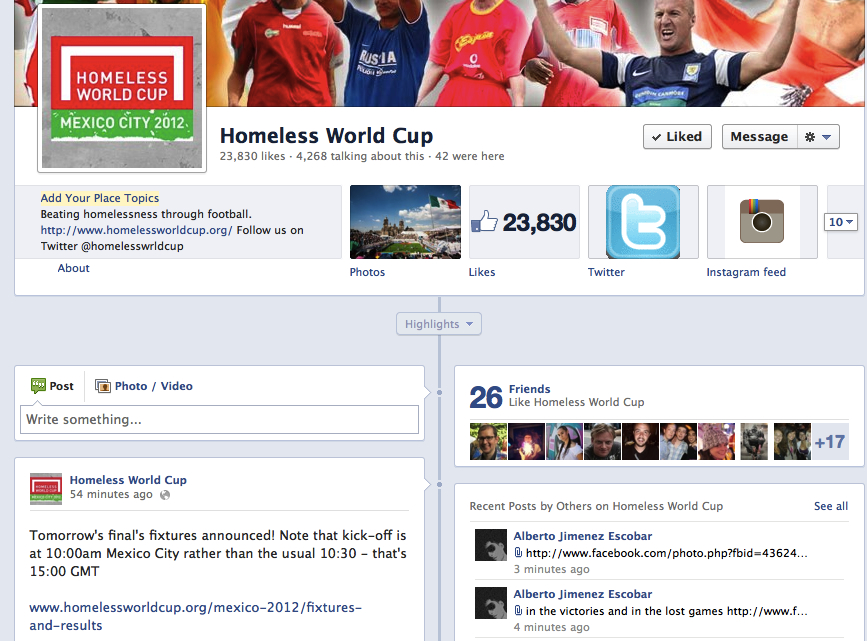Click Alberto's avatar on the 3 minutes ago post

click(491, 545)
